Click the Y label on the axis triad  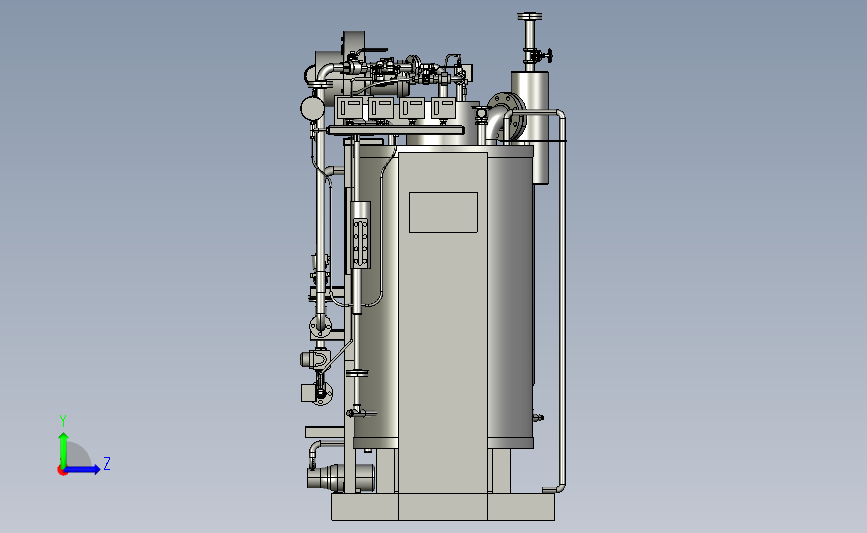tap(63, 421)
